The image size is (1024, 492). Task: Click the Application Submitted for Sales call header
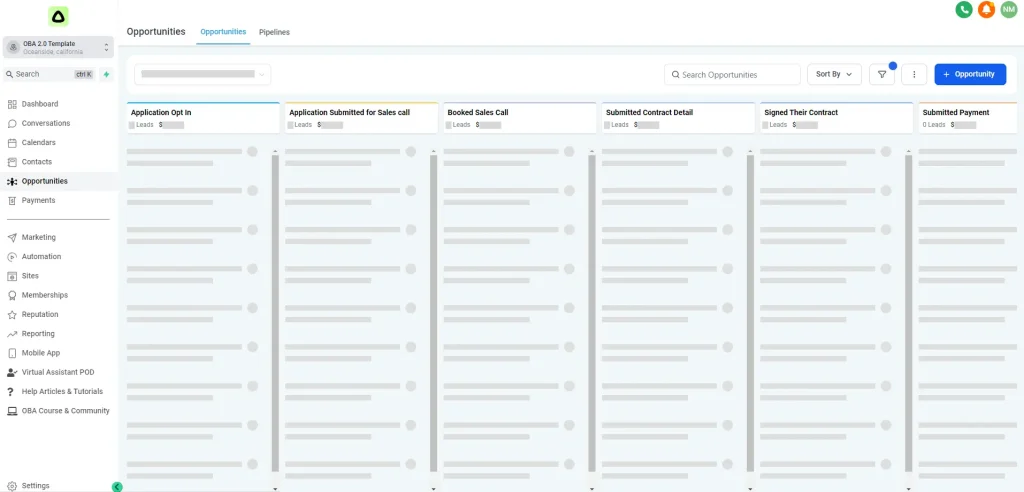click(362, 118)
